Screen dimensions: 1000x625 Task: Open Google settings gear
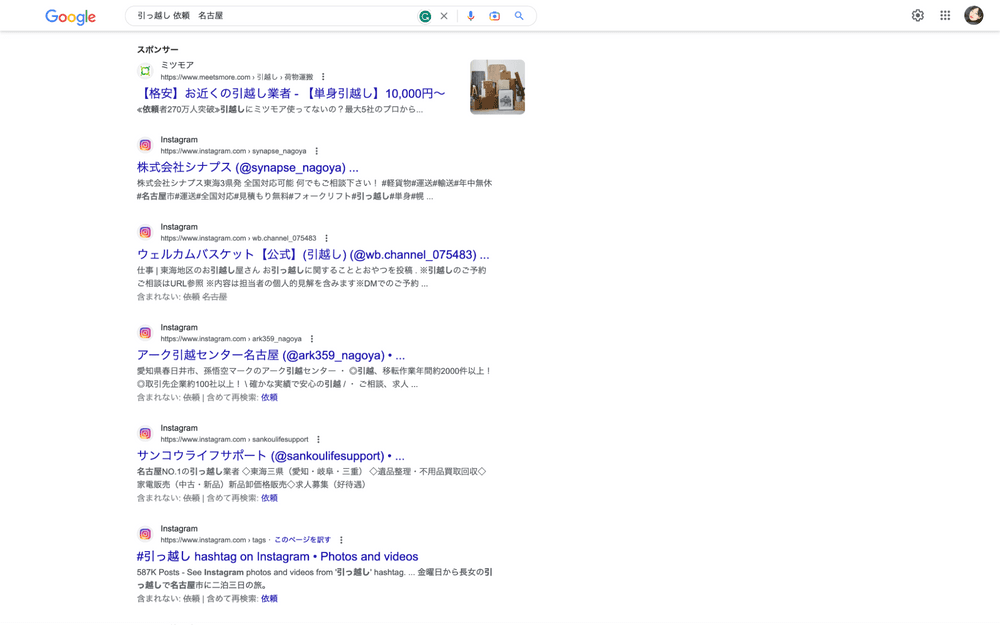coord(917,16)
